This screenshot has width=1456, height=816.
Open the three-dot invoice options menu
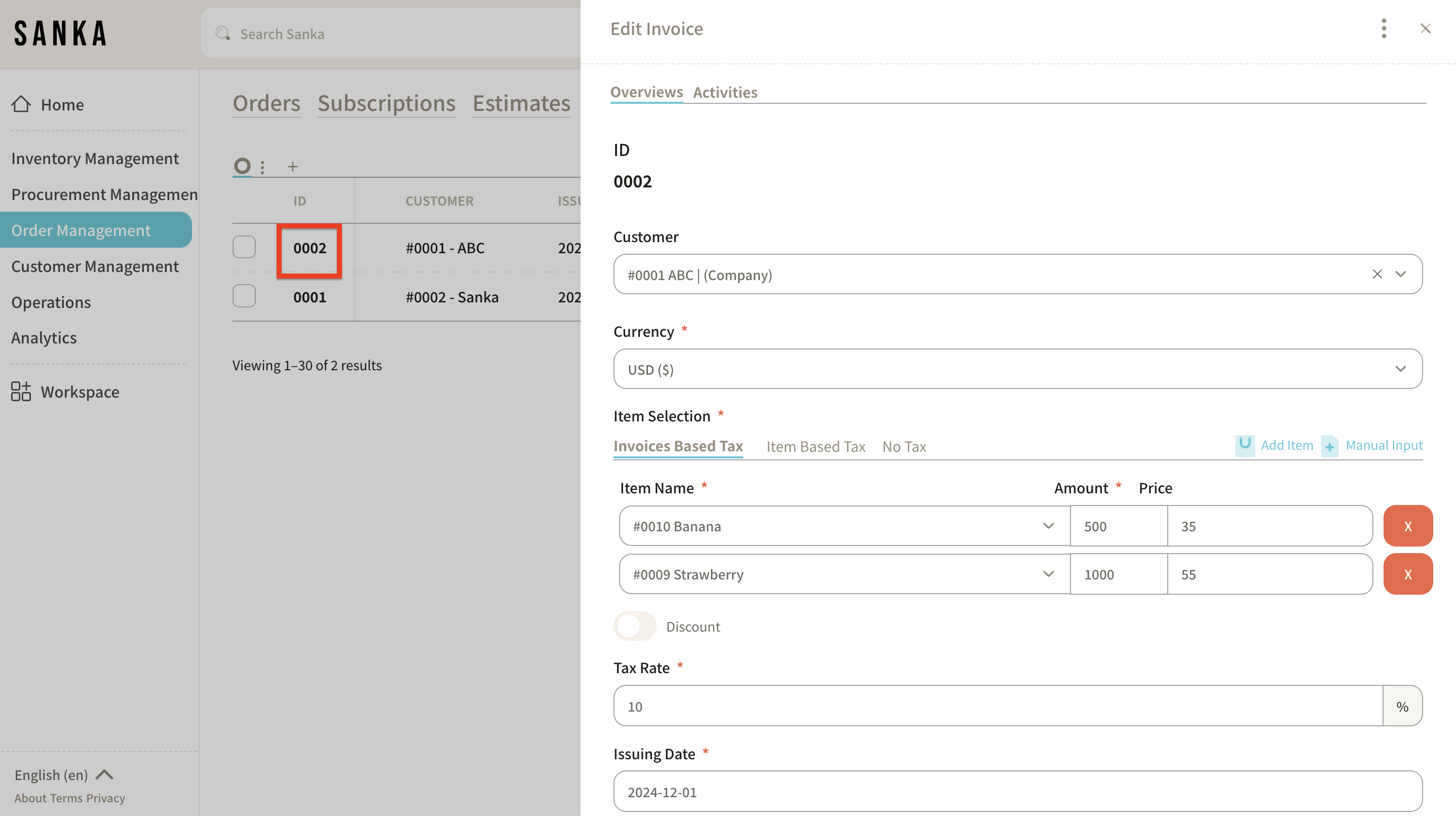point(1383,28)
